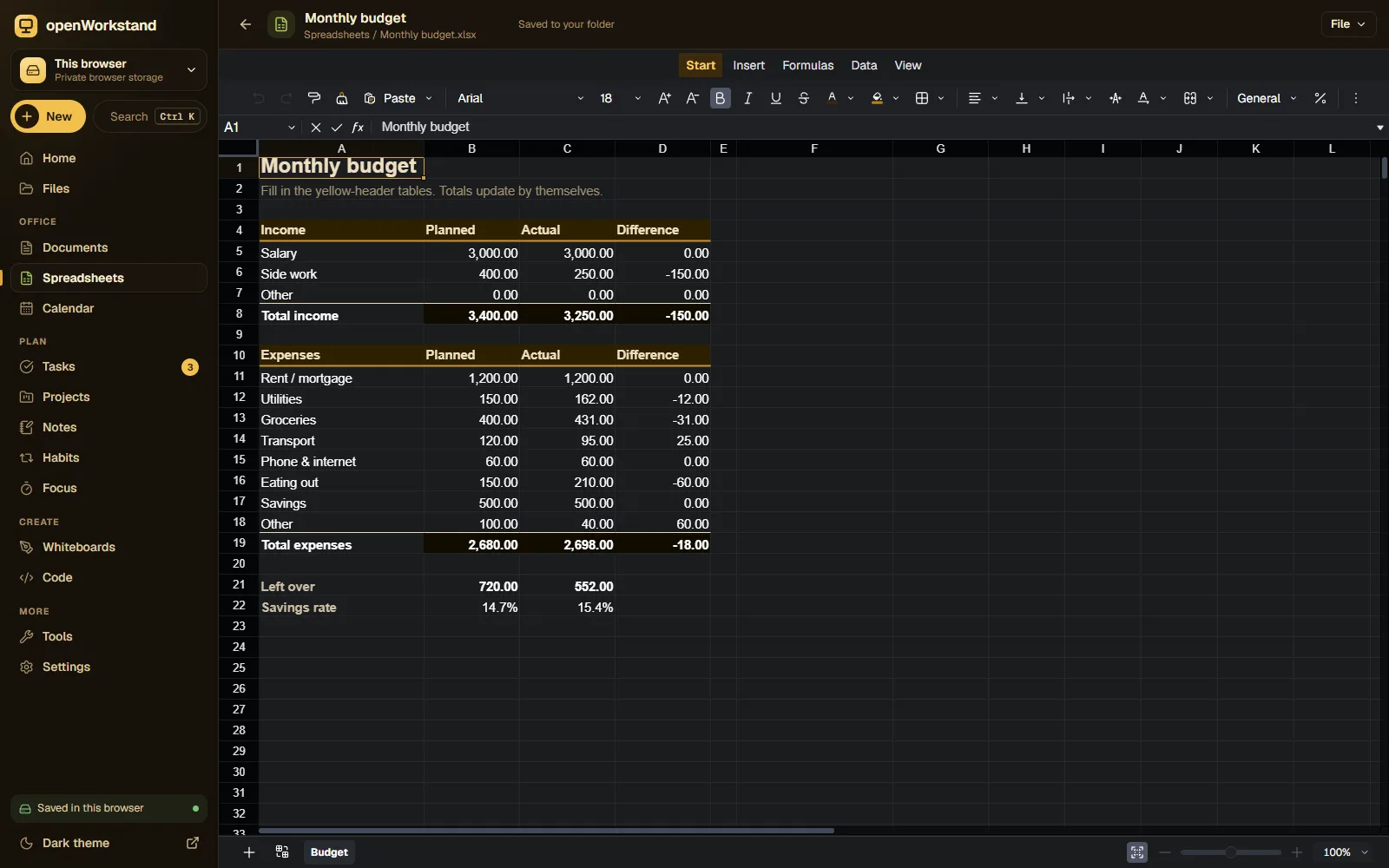Screen dimensions: 1389x868
Task: Toggle underline formatting
Action: tap(776, 98)
